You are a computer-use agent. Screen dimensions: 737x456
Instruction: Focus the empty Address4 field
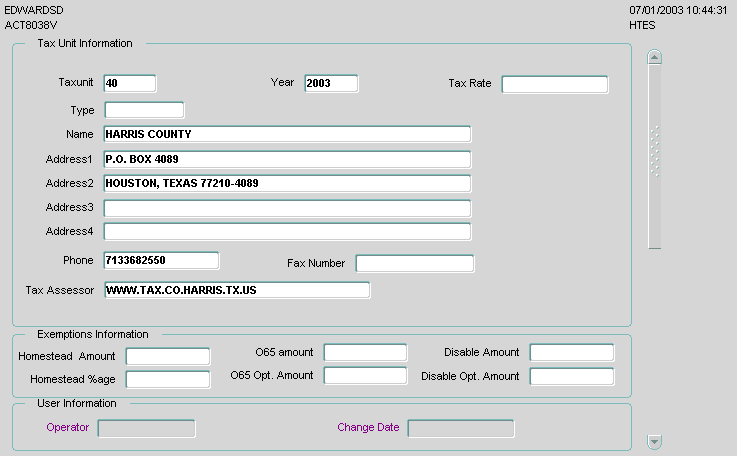click(287, 232)
